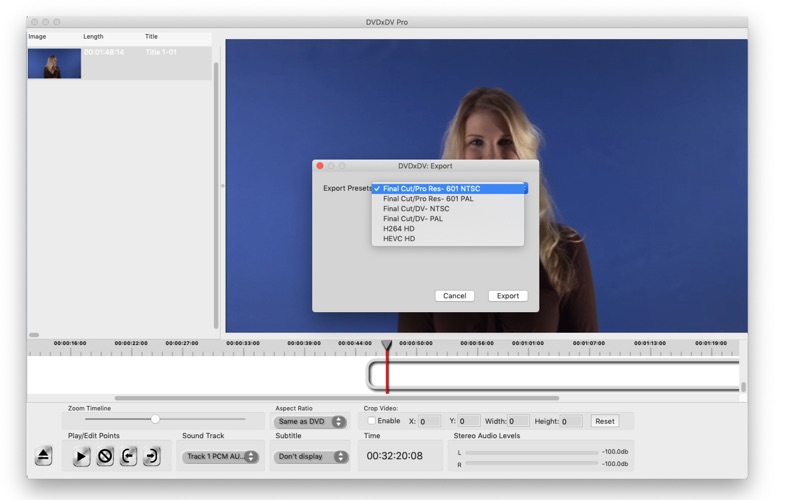Set the in-point marker icon
The height and width of the screenshot is (500, 800).
(x=128, y=456)
